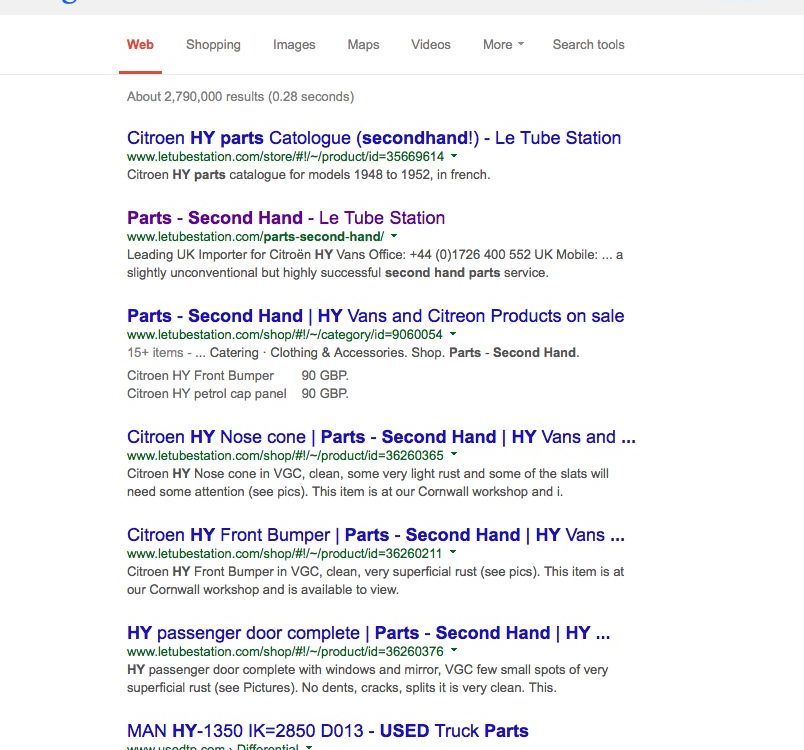Click the Nose cone in VGC description snippet
The image size is (804, 750).
tap(368, 482)
